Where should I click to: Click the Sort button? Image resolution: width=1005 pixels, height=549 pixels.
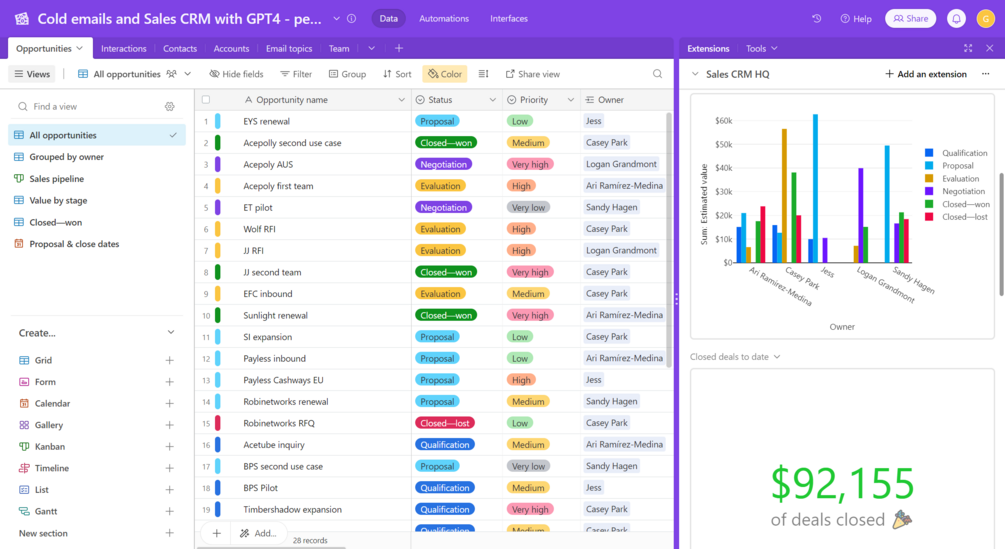click(x=397, y=74)
